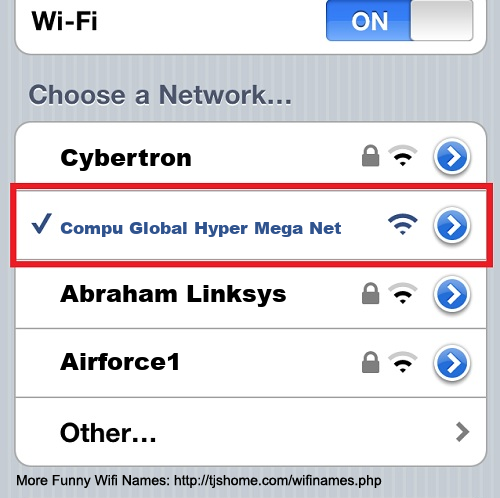The width and height of the screenshot is (500, 498).
Task: Open Compu Global Hyper Mega Net details arrow
Action: point(452,225)
